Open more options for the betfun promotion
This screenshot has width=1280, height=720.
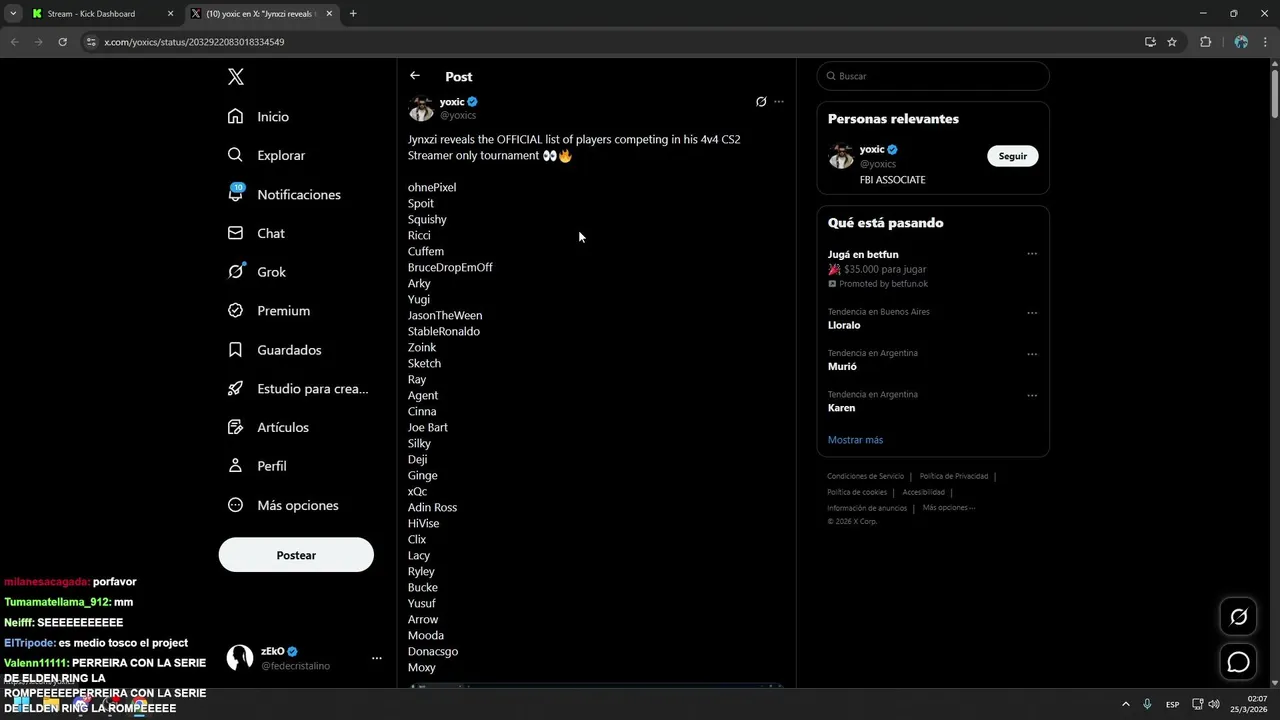pos(1032,254)
